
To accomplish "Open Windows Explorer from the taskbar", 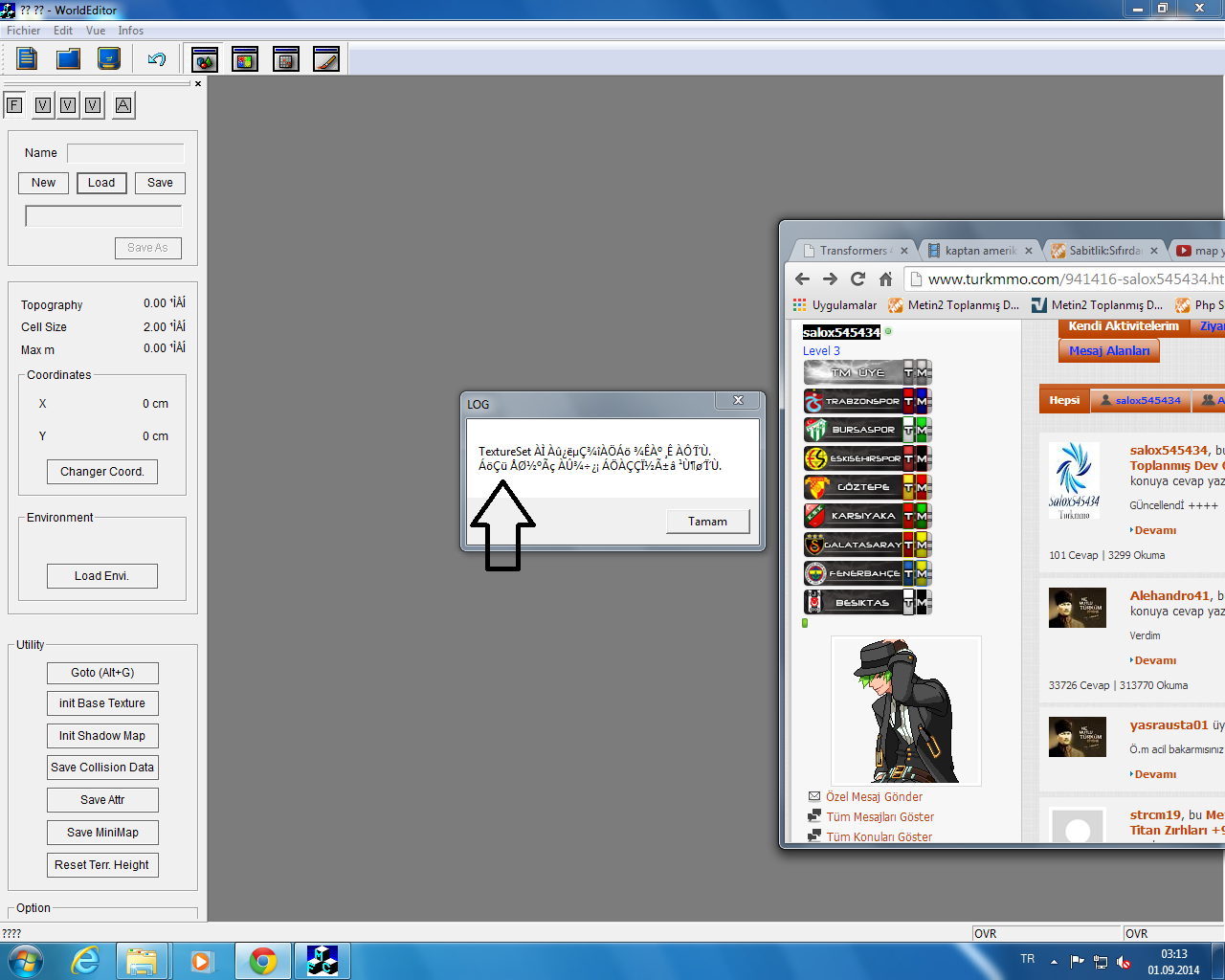I will (x=142, y=961).
